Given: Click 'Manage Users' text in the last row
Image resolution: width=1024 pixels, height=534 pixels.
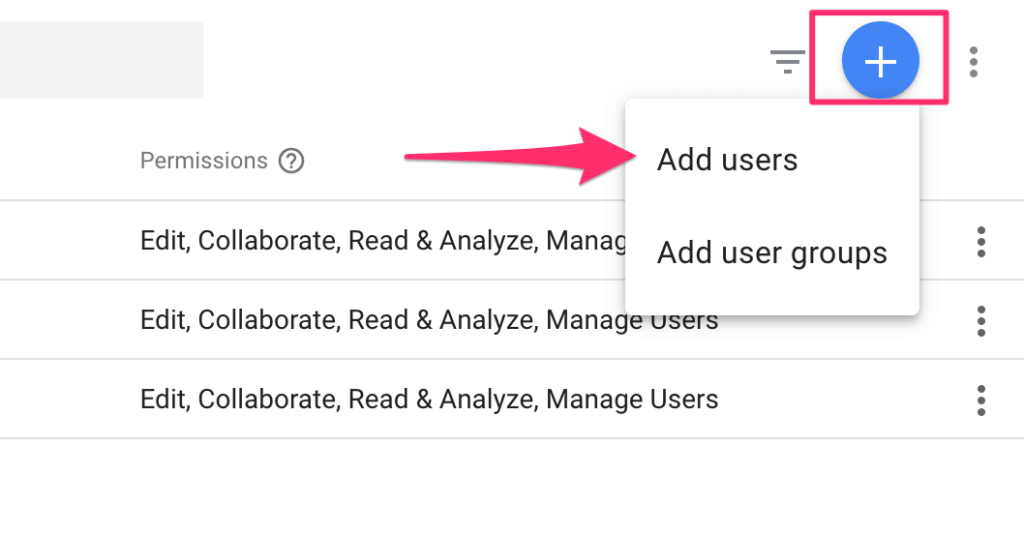Looking at the screenshot, I should tap(632, 399).
